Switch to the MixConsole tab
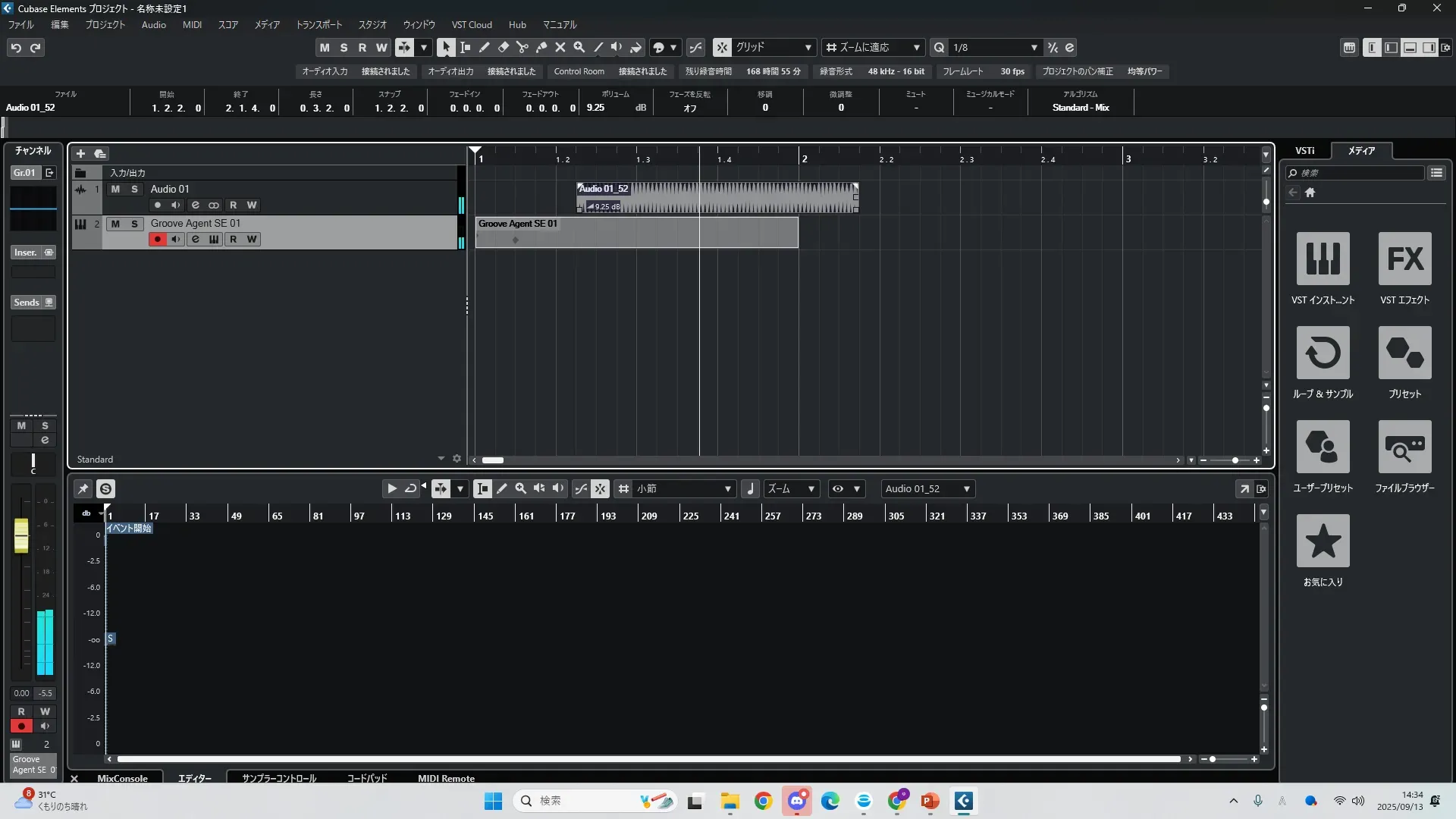Image resolution: width=1456 pixels, height=819 pixels. click(122, 778)
